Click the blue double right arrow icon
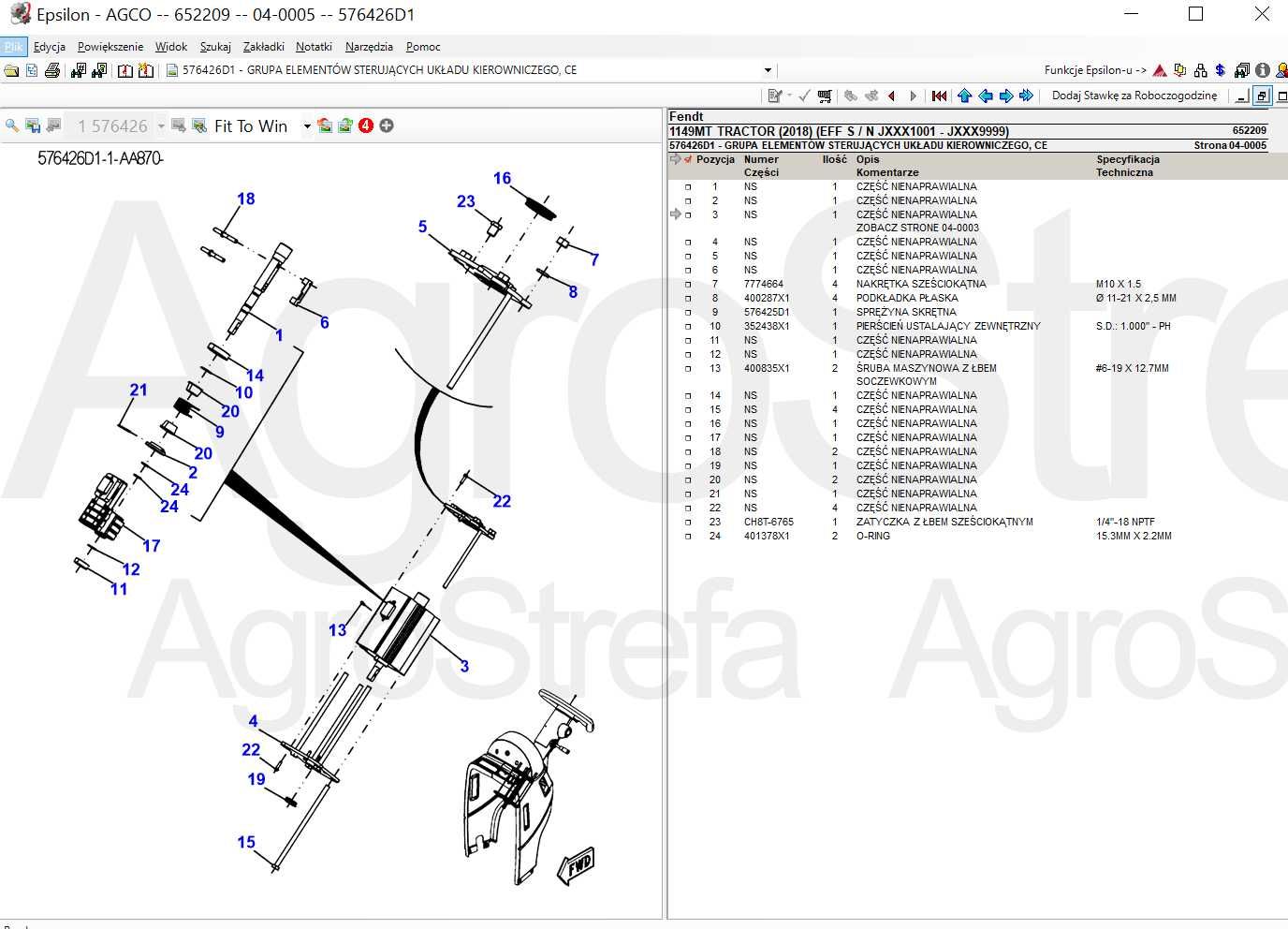 [1026, 96]
